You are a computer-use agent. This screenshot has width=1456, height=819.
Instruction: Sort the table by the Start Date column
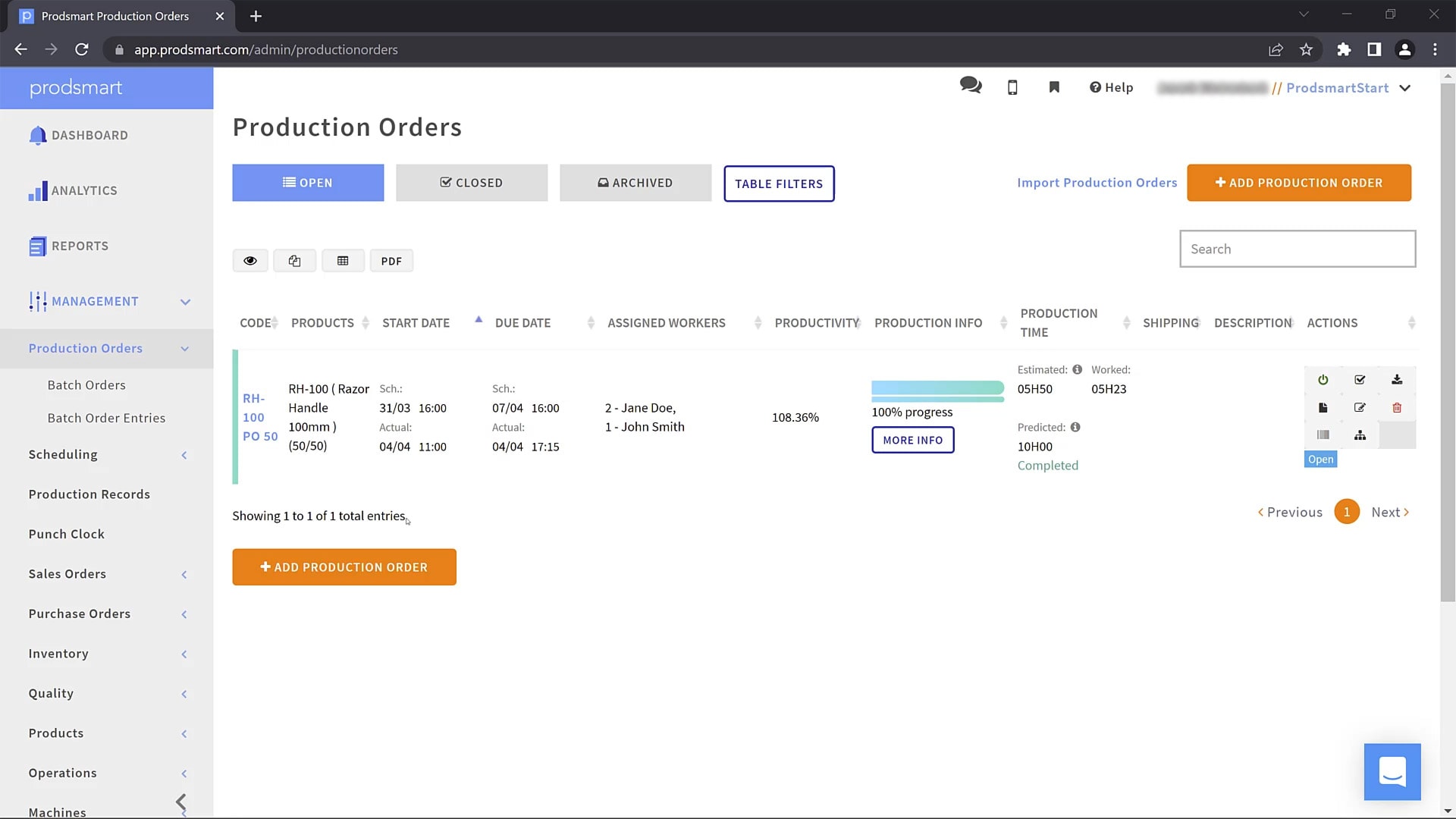coord(416,323)
